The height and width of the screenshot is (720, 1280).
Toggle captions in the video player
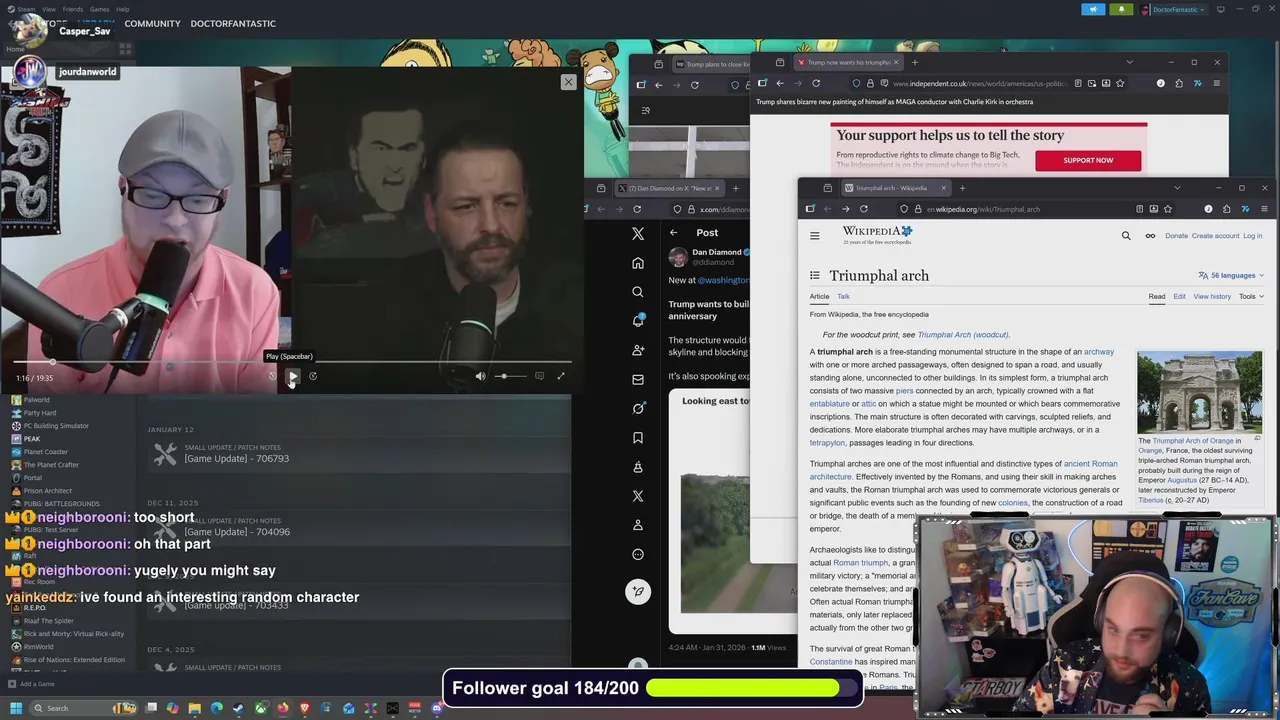539,376
